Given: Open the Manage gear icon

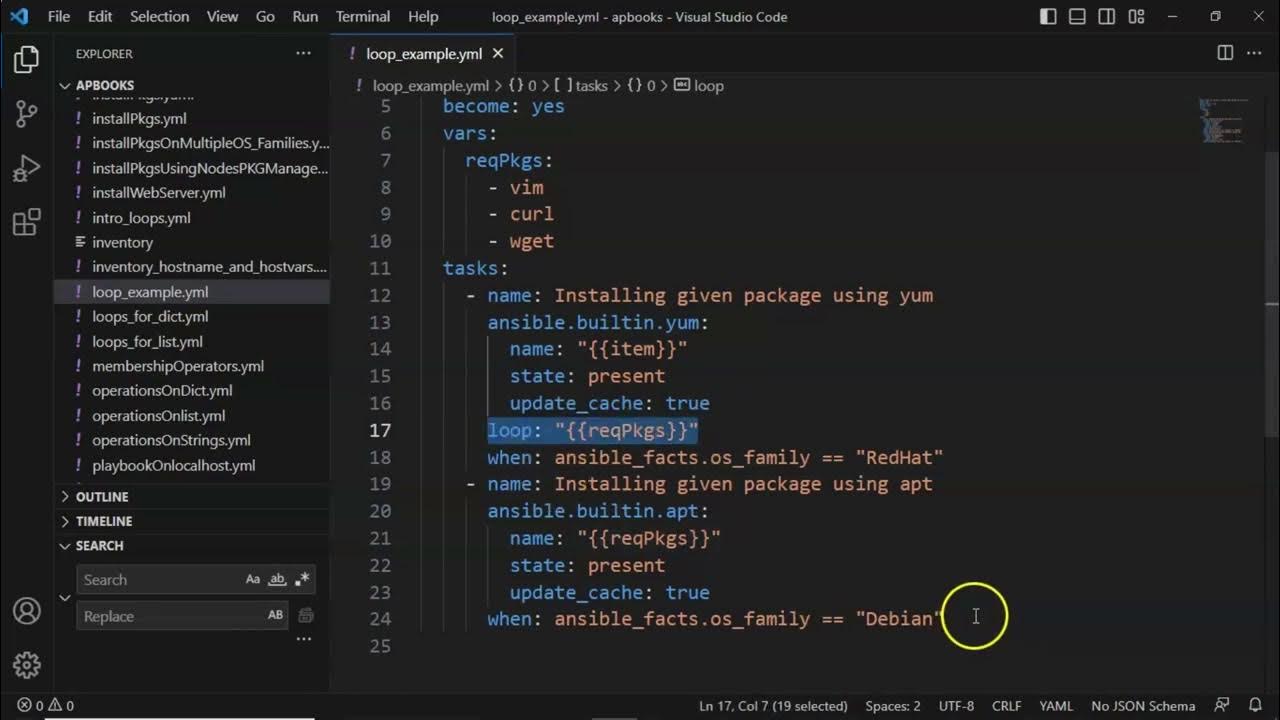Looking at the screenshot, I should coord(27,665).
